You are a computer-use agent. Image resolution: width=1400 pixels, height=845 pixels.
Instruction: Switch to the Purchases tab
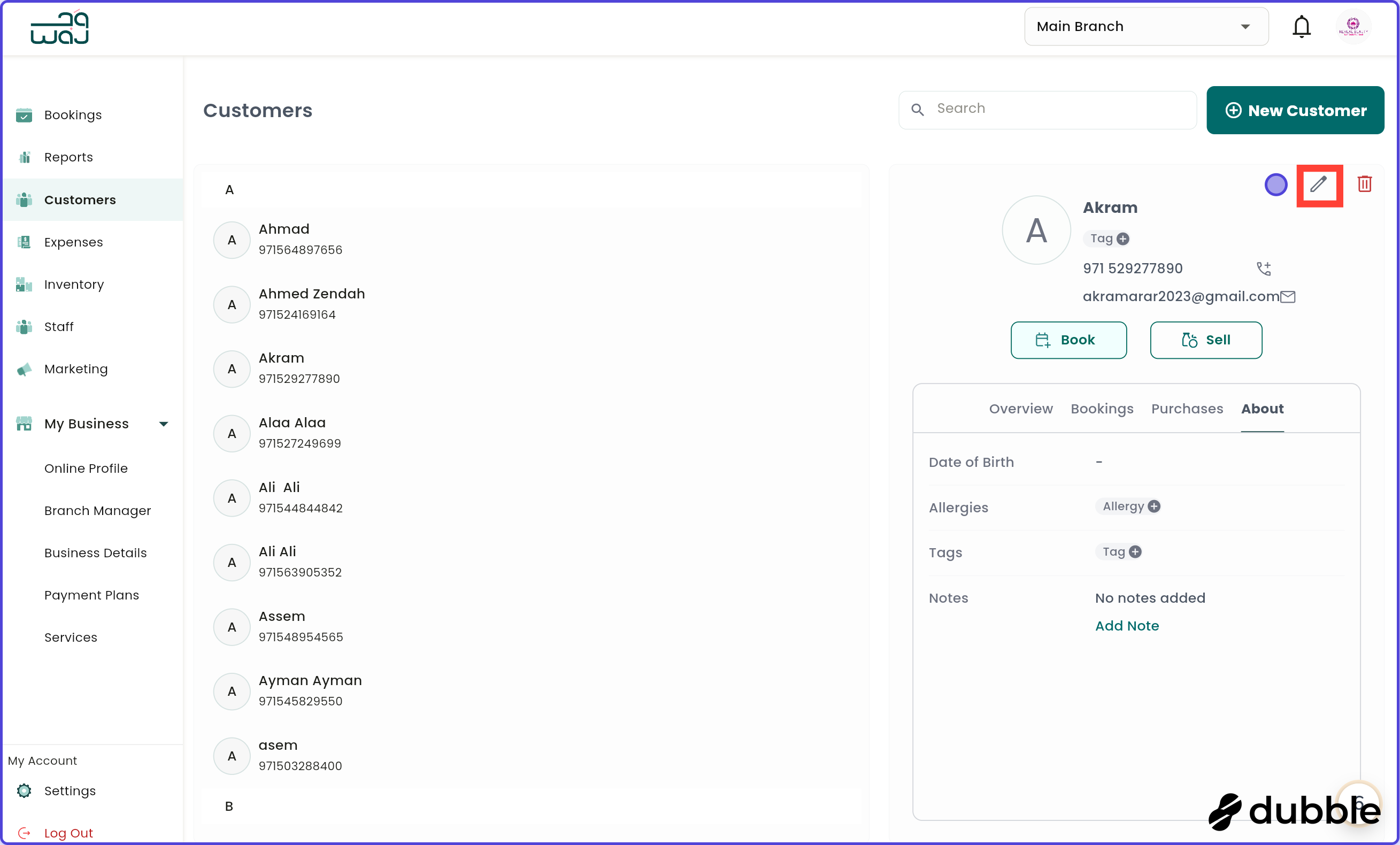[x=1187, y=409]
